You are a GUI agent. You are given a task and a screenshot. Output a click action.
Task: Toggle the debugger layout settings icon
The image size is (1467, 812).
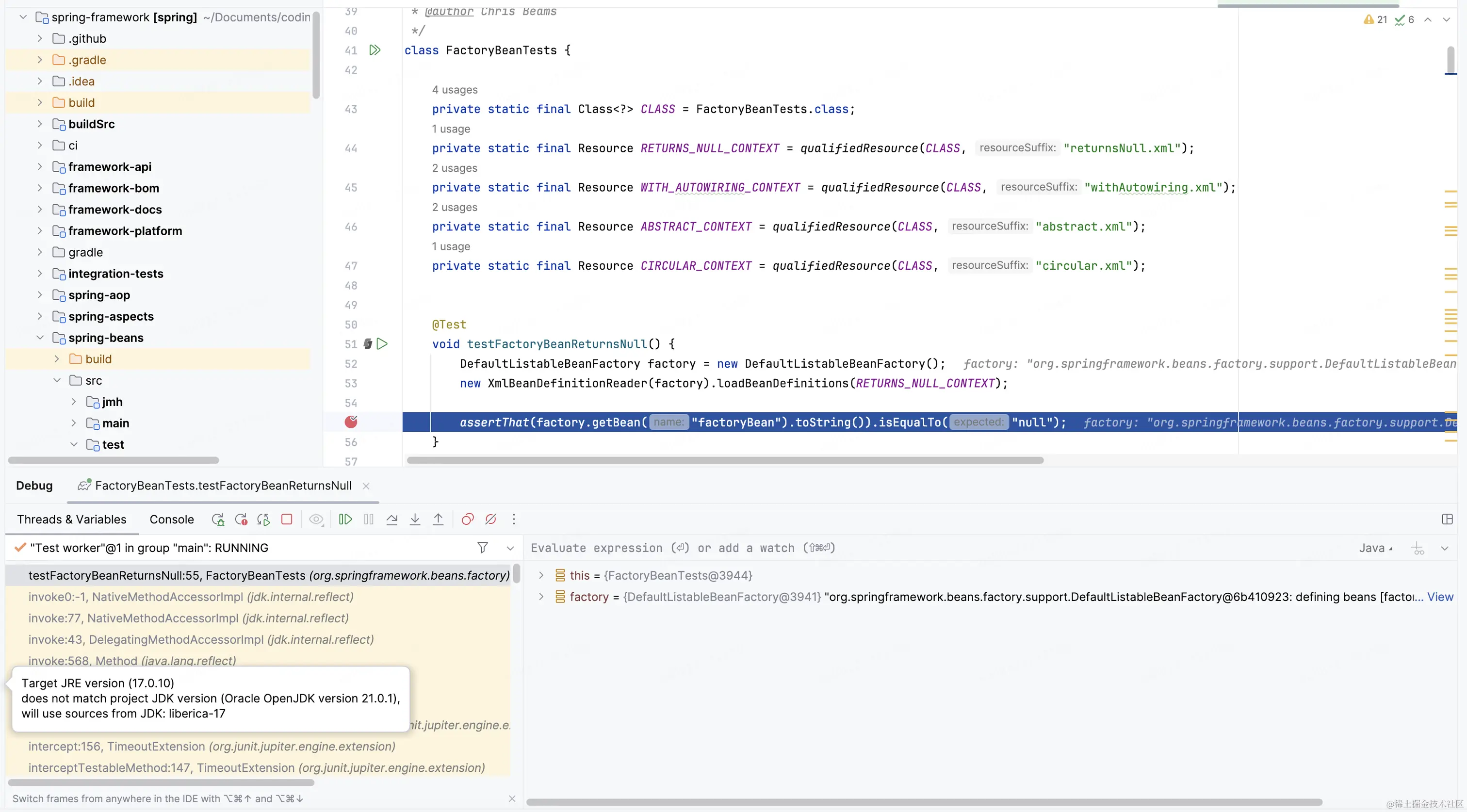click(x=1447, y=520)
